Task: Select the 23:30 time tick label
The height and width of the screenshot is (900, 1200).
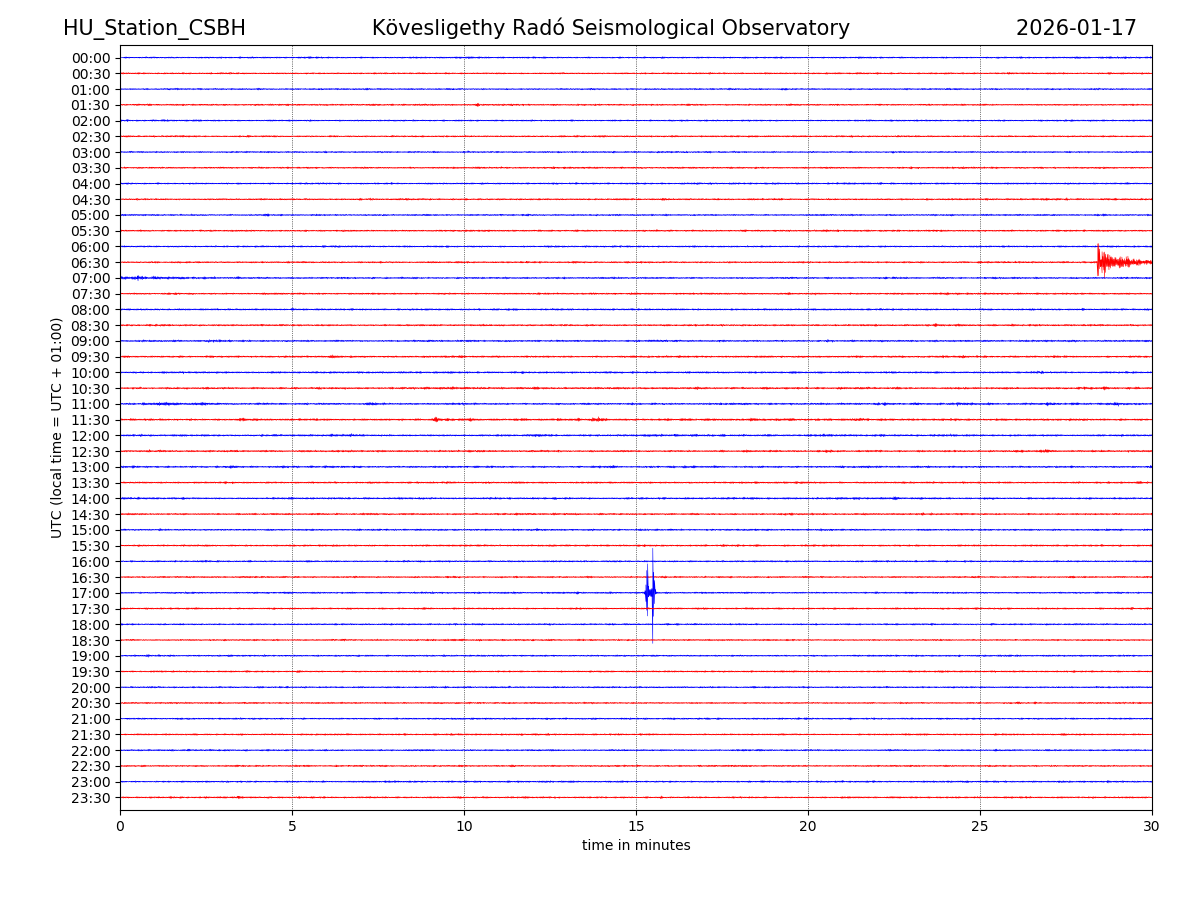Action: pyautogui.click(x=91, y=798)
